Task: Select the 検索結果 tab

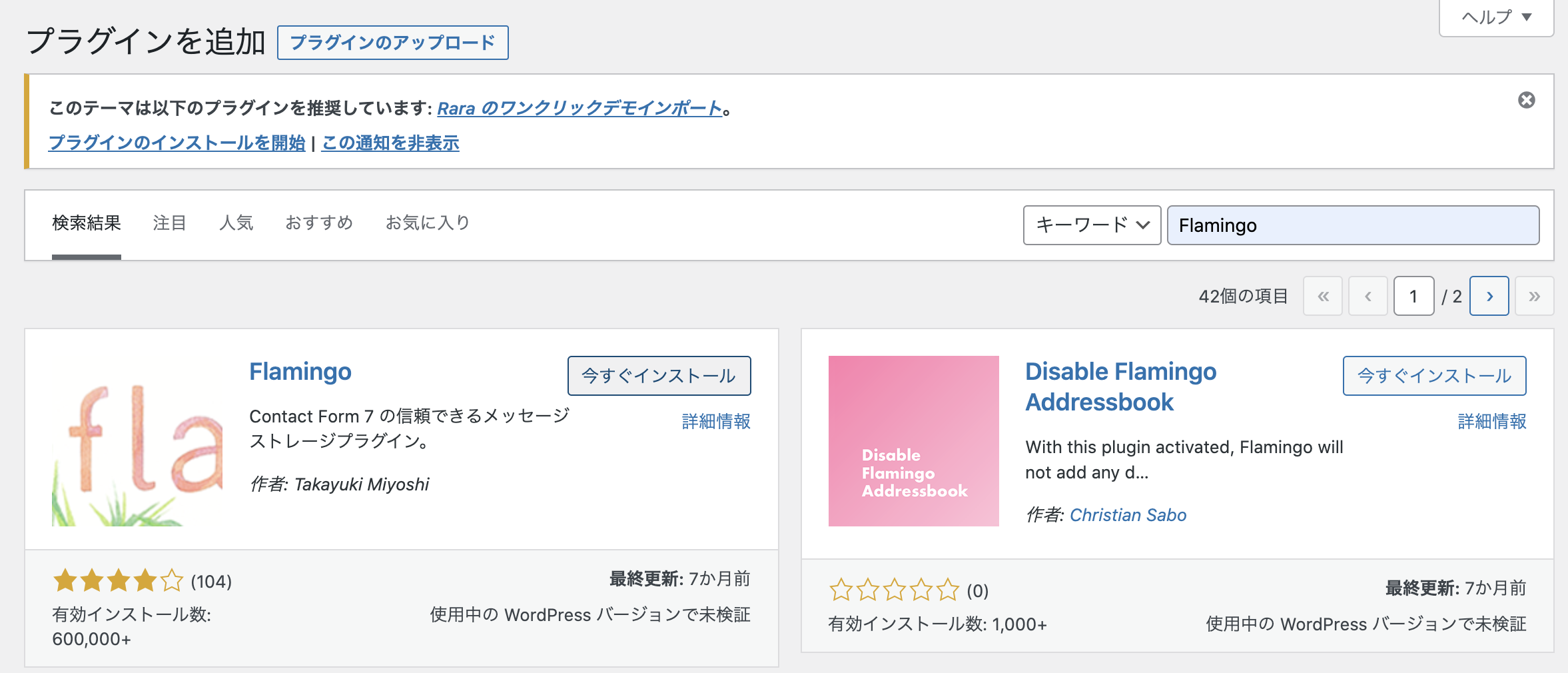Action: [87, 223]
